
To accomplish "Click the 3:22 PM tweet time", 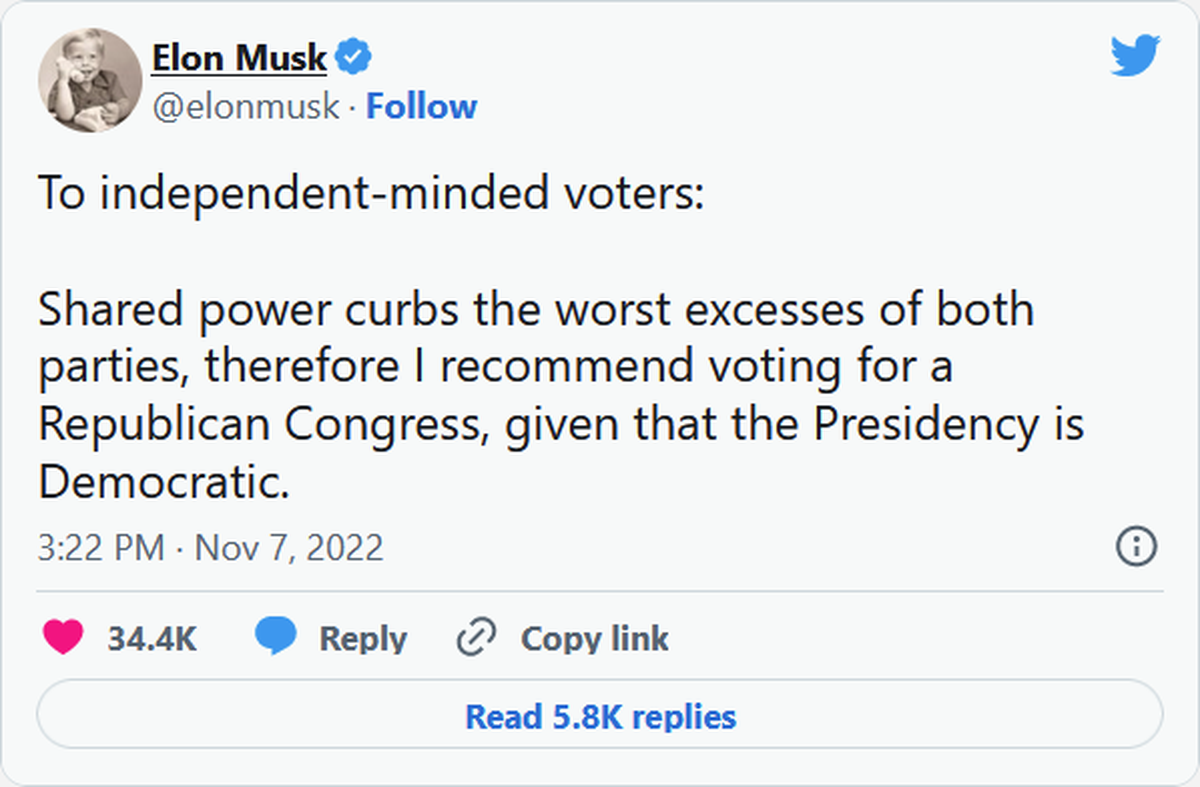I will pos(101,548).
